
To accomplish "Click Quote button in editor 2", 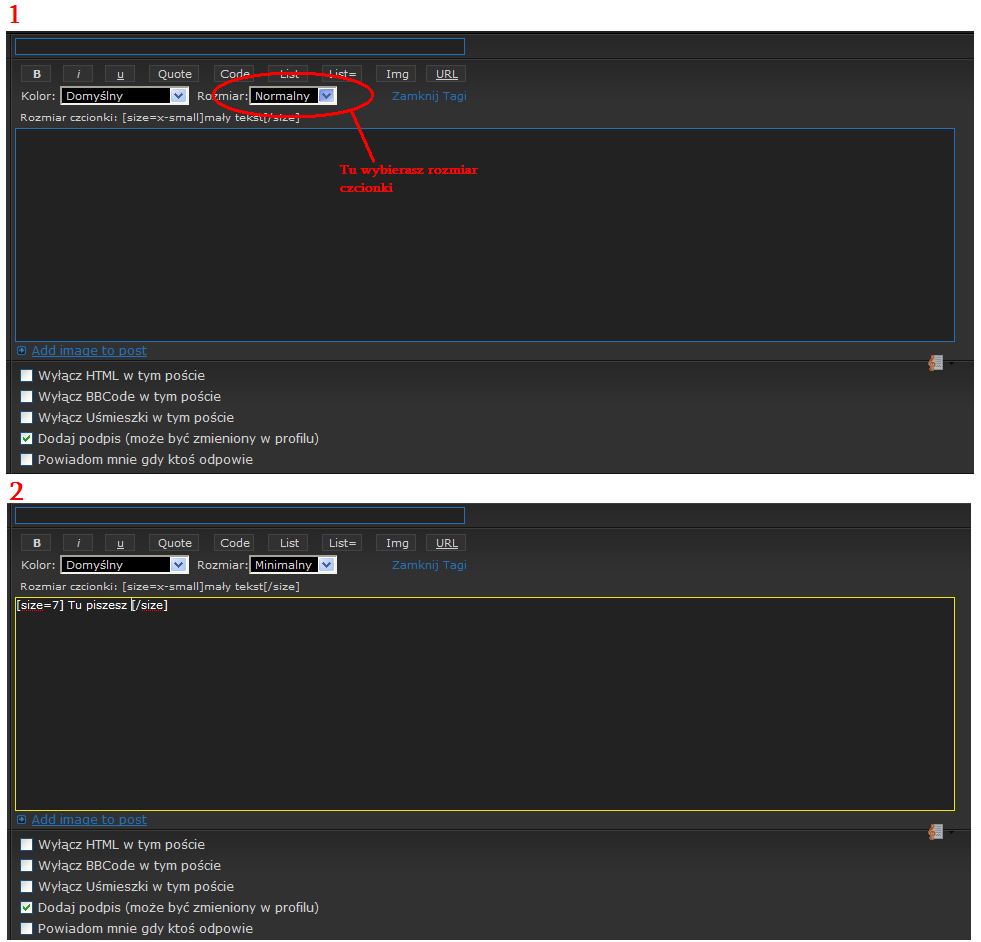I will [175, 543].
